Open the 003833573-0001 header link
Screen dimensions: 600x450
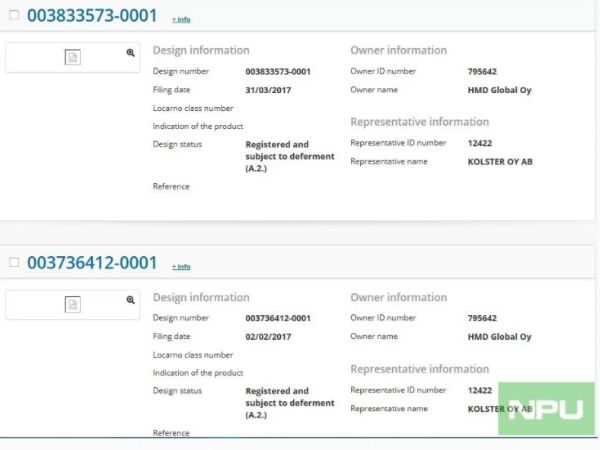92,16
